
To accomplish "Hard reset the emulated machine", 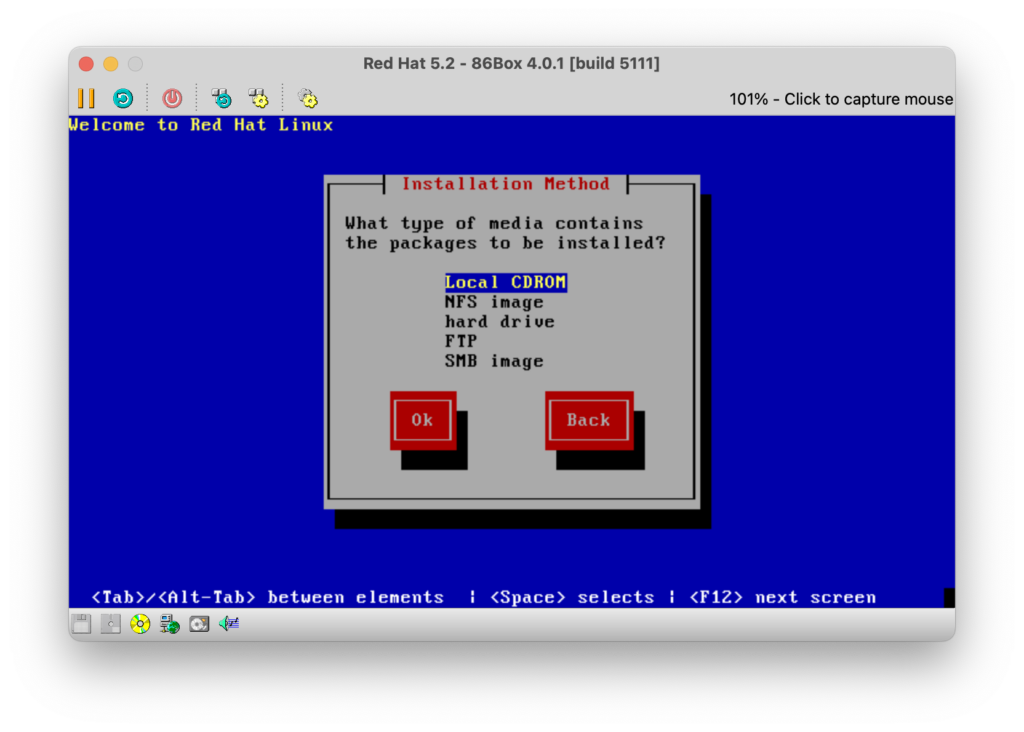I will click(123, 99).
